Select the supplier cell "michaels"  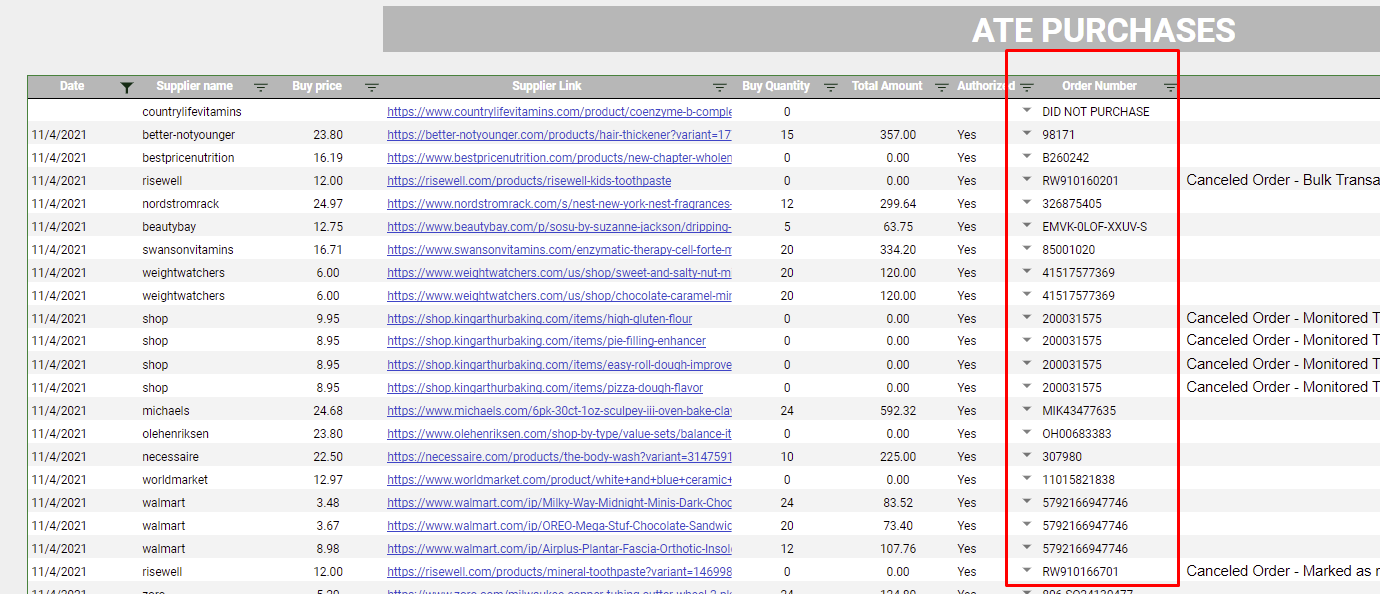(166, 411)
